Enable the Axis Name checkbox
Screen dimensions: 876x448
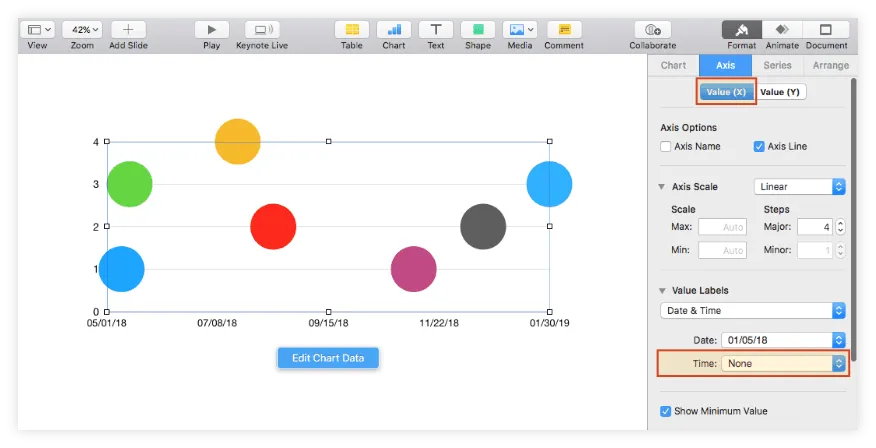coord(666,147)
